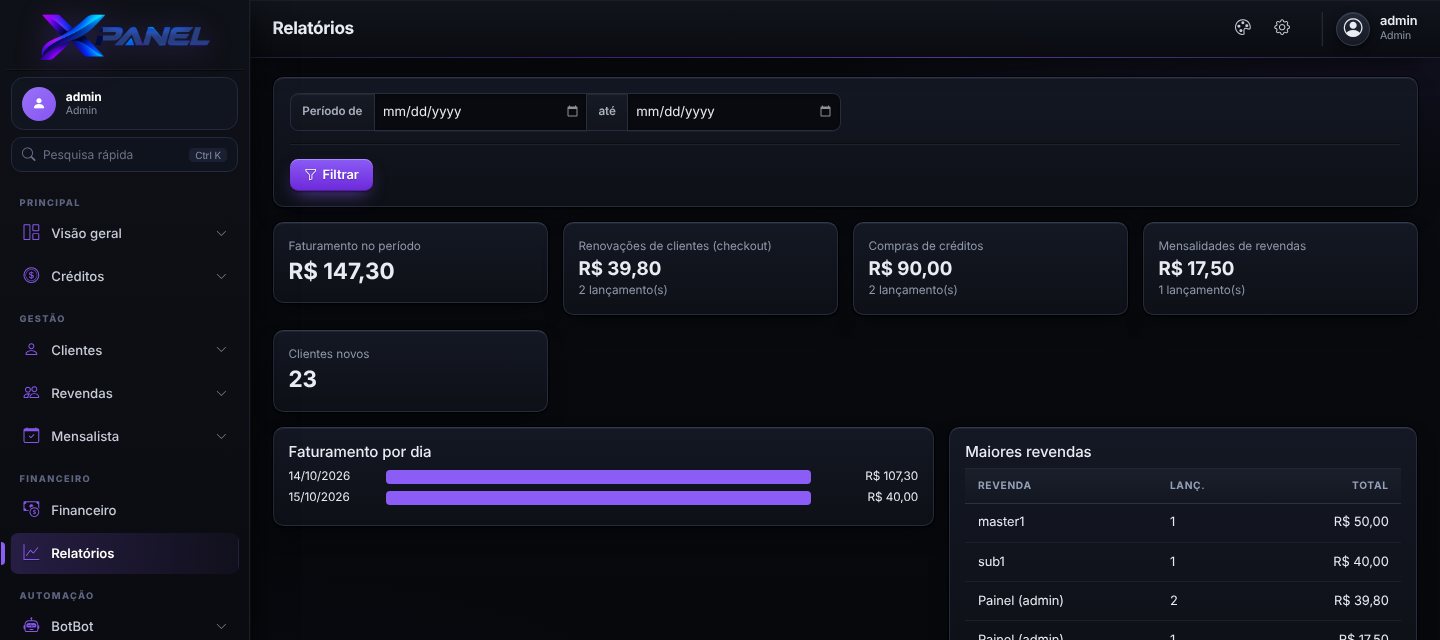Open calendar picker for start date
The height and width of the screenshot is (640, 1440).
pos(572,112)
